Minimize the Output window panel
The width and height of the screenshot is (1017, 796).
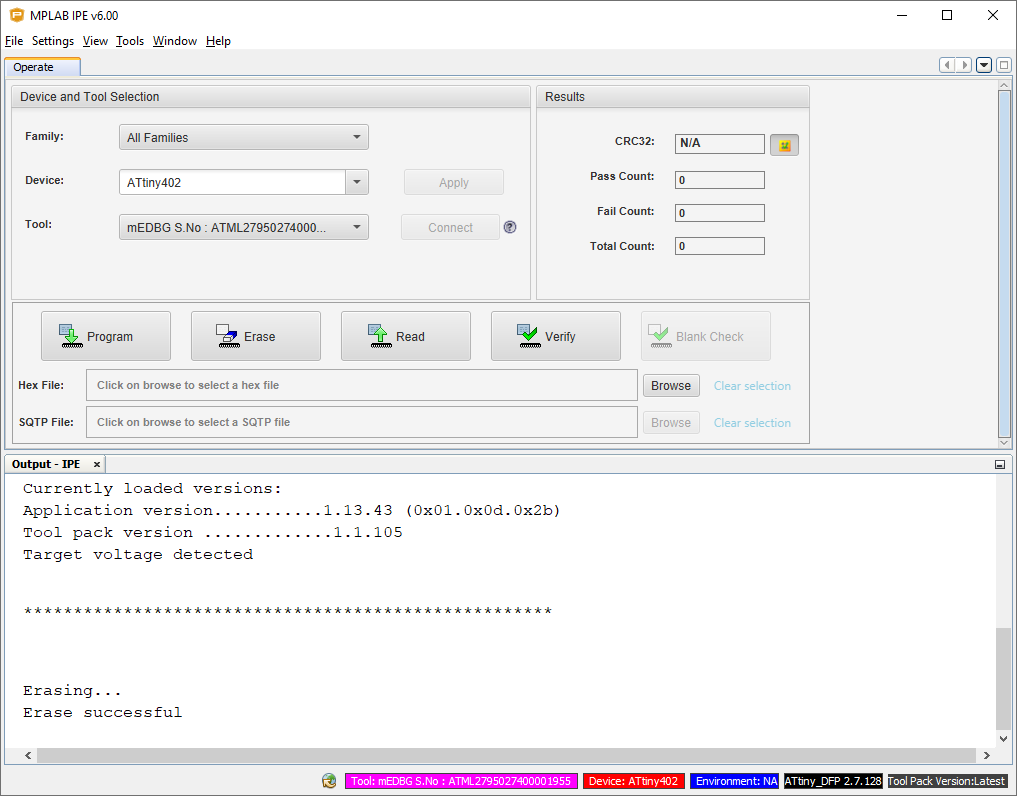pos(999,464)
